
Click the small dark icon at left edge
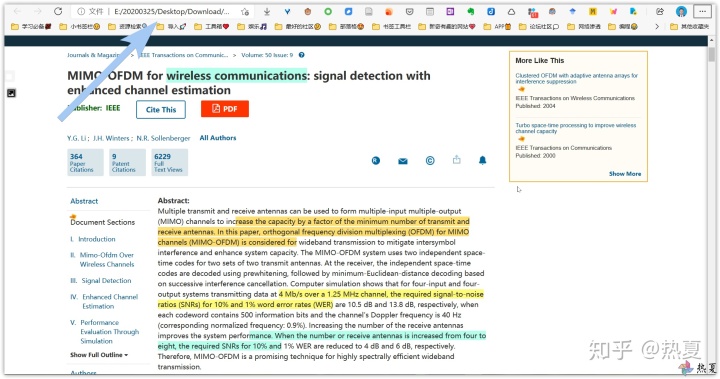[x=11, y=93]
